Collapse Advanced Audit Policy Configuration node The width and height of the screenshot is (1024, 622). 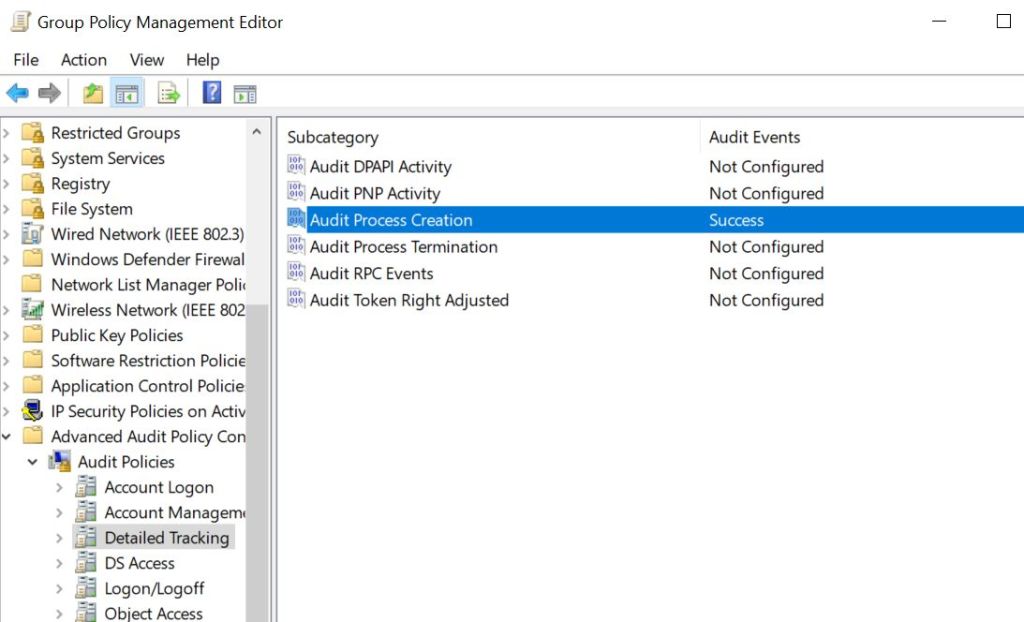click(x=7, y=437)
